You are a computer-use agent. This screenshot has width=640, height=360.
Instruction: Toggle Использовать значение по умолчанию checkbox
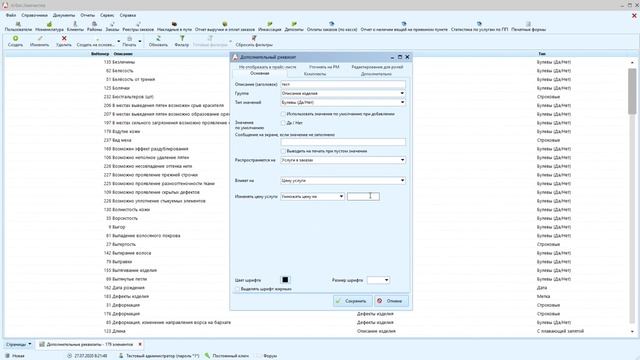click(283, 114)
